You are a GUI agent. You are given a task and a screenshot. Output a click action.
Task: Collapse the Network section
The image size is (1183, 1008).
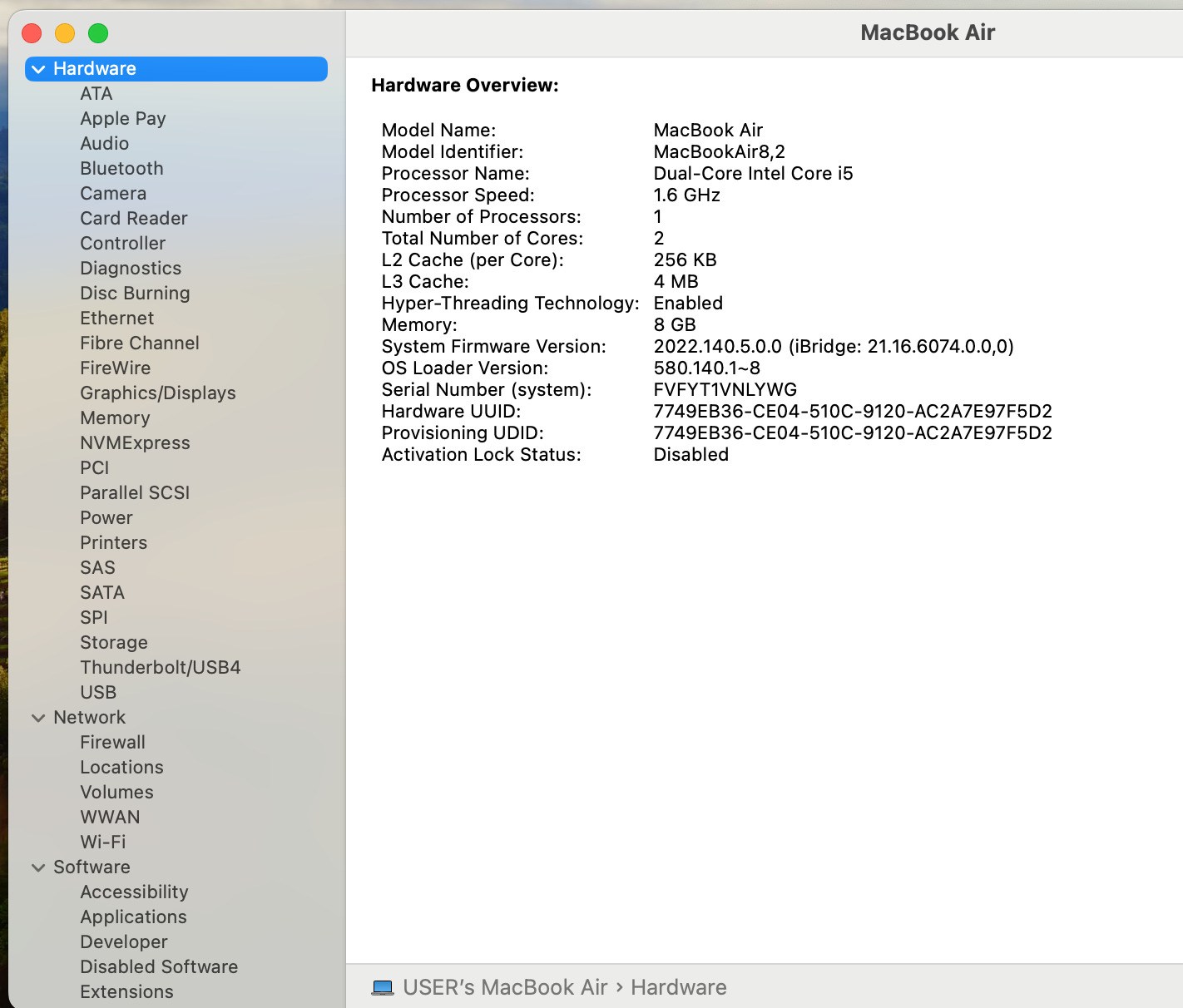click(x=38, y=717)
